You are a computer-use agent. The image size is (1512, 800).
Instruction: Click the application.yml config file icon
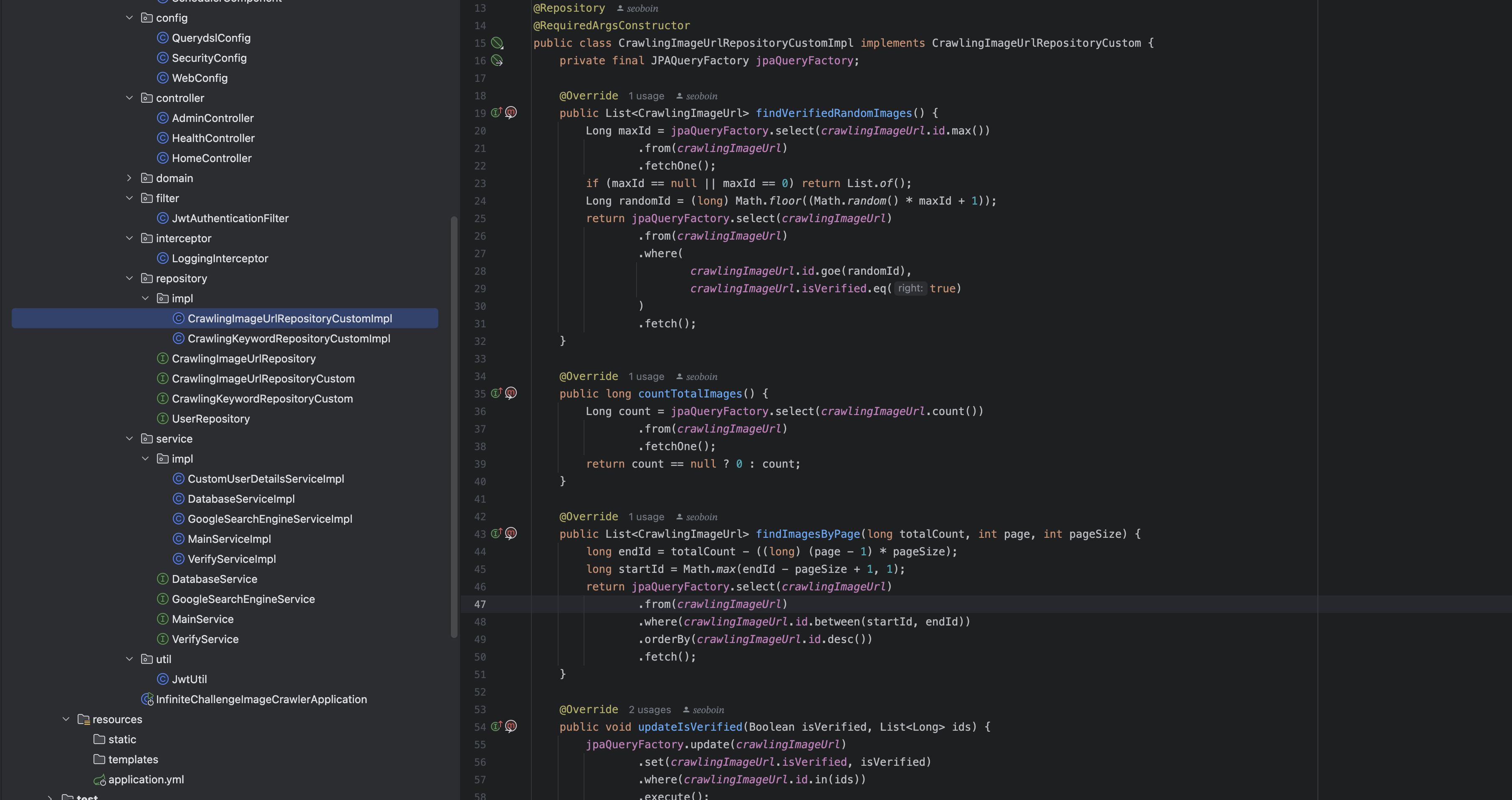pos(100,780)
